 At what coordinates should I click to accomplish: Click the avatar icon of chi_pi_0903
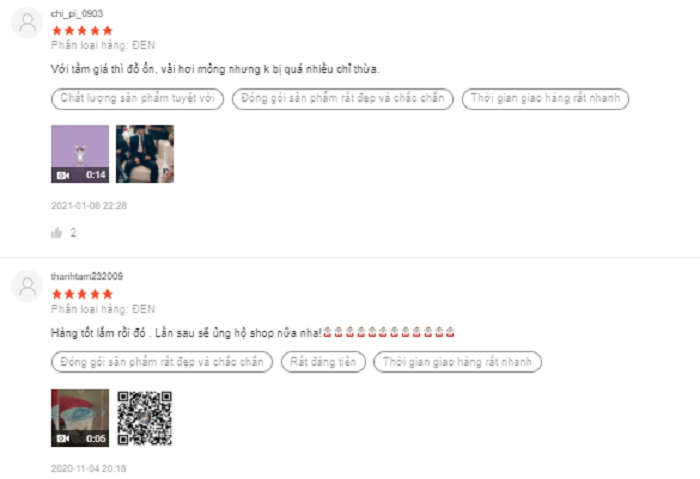[x=27, y=22]
